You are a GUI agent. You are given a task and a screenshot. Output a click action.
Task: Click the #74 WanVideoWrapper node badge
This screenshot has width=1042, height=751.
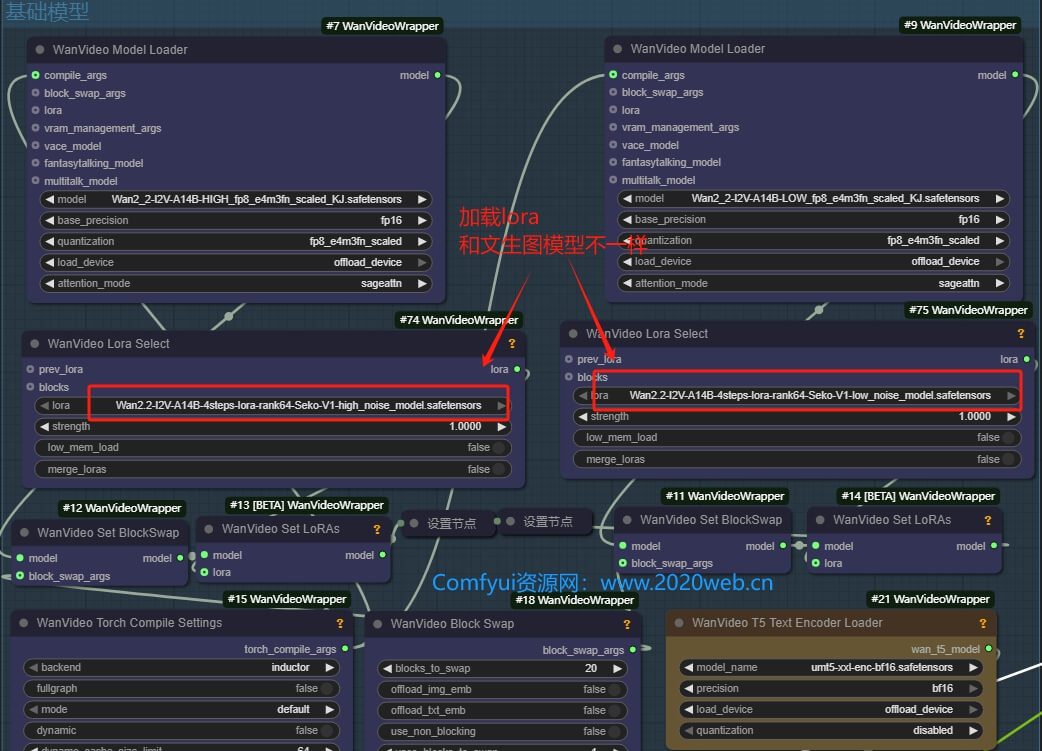459,320
